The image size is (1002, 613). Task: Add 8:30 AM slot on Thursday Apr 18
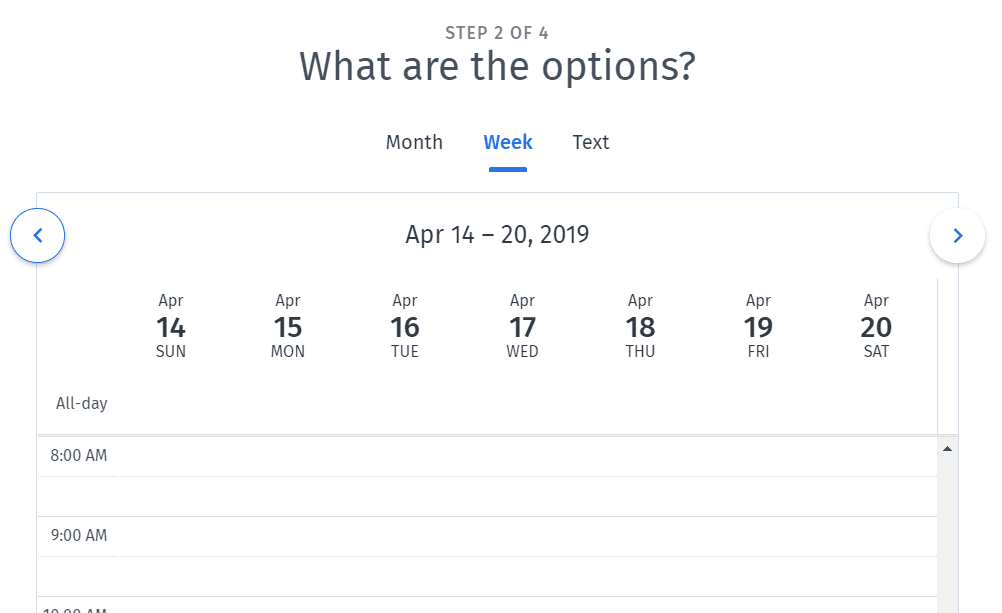[640, 497]
